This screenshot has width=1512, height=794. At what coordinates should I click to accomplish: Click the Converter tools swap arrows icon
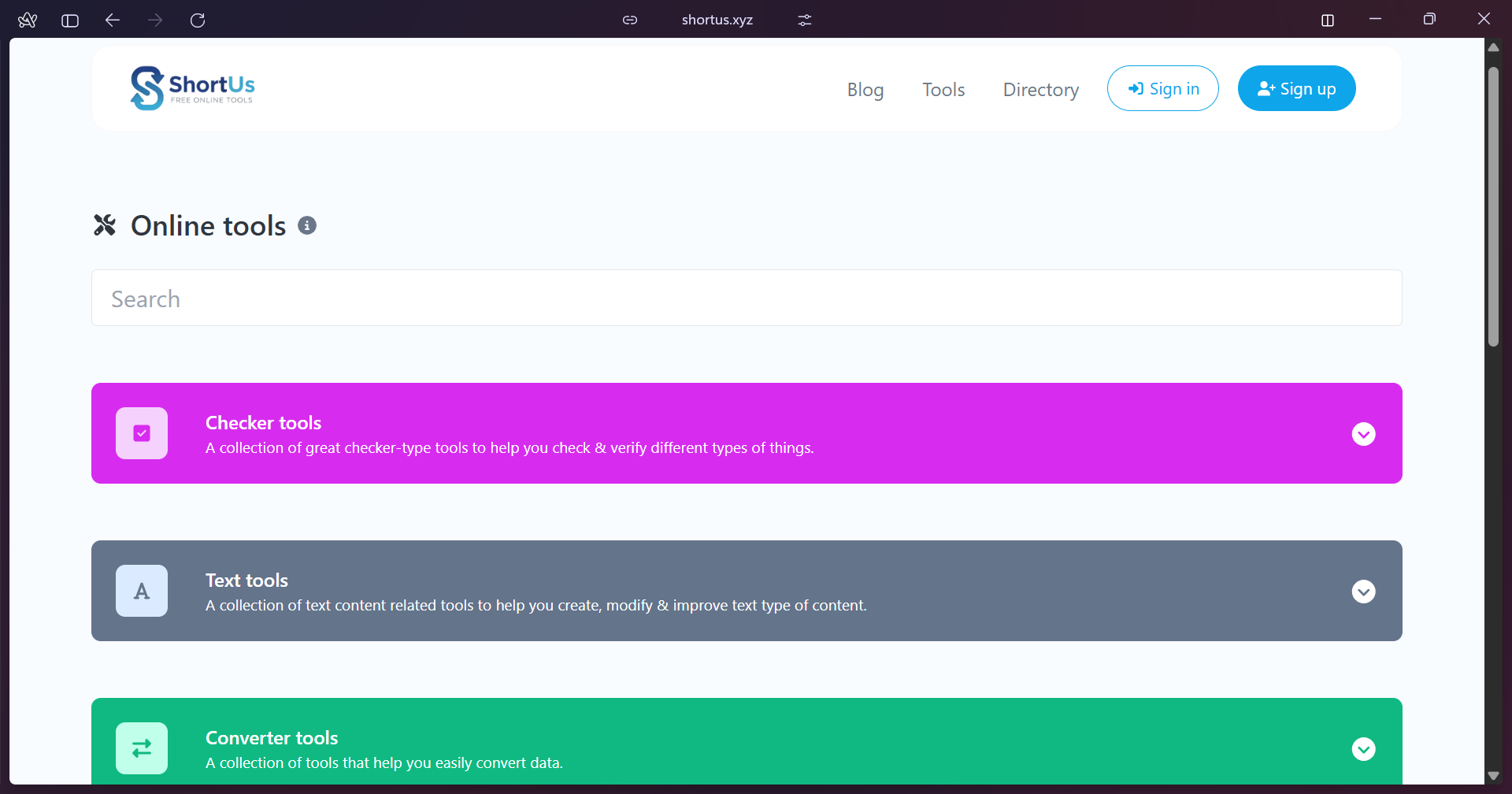142,748
